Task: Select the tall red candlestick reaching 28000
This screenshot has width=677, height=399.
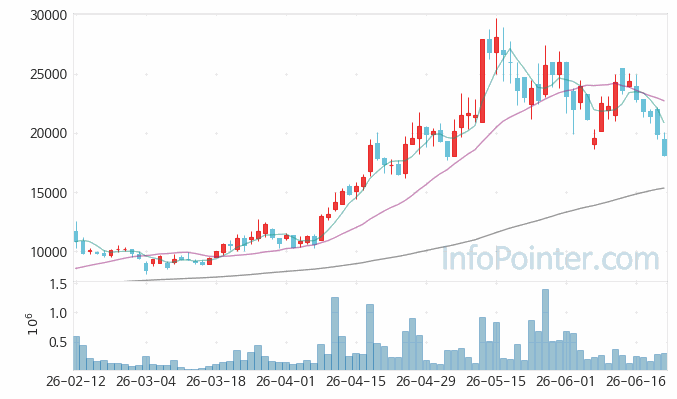Action: click(x=482, y=81)
